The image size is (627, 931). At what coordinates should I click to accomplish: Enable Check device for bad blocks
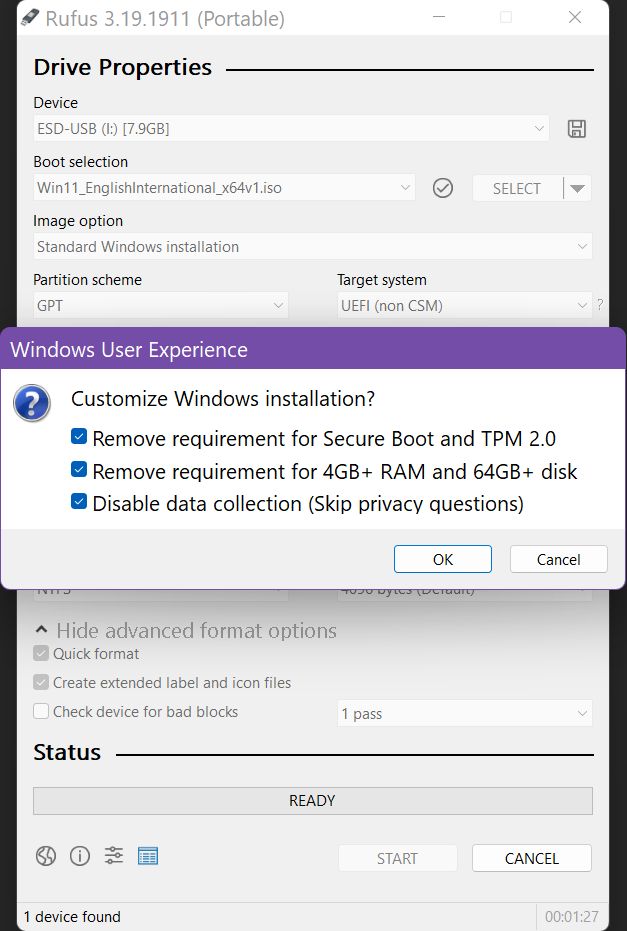coord(40,712)
